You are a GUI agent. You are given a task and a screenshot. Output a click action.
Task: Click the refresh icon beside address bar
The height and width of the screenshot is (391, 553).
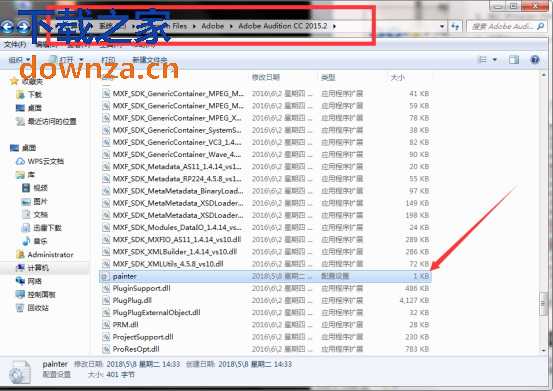click(x=455, y=26)
